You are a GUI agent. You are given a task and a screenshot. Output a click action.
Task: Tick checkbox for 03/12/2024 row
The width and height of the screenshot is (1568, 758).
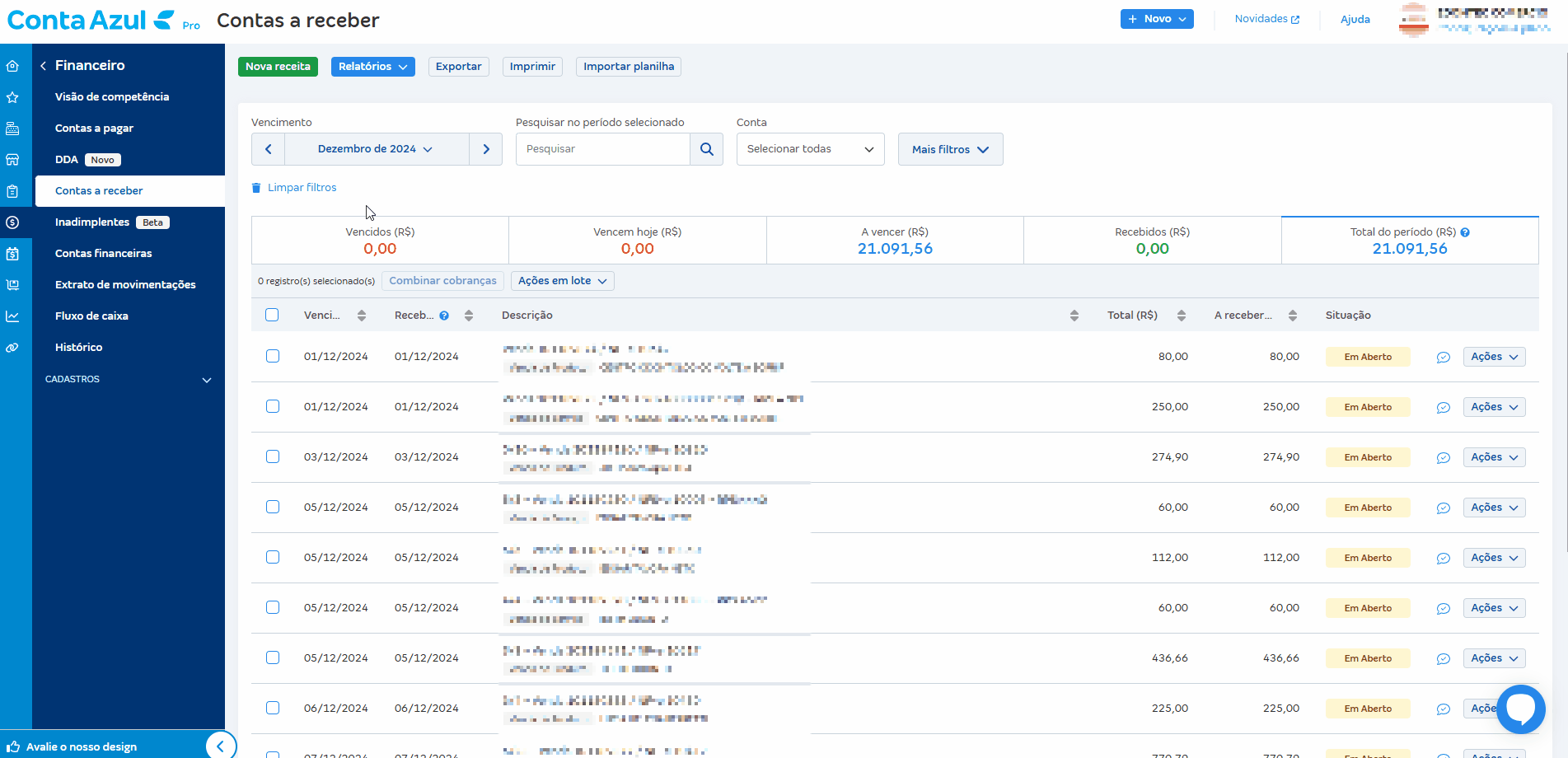273,456
